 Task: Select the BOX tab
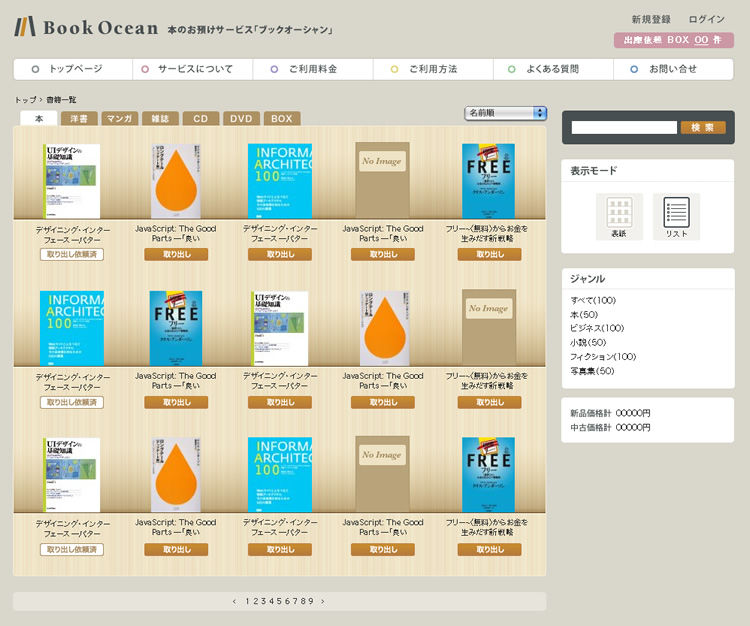[282, 118]
